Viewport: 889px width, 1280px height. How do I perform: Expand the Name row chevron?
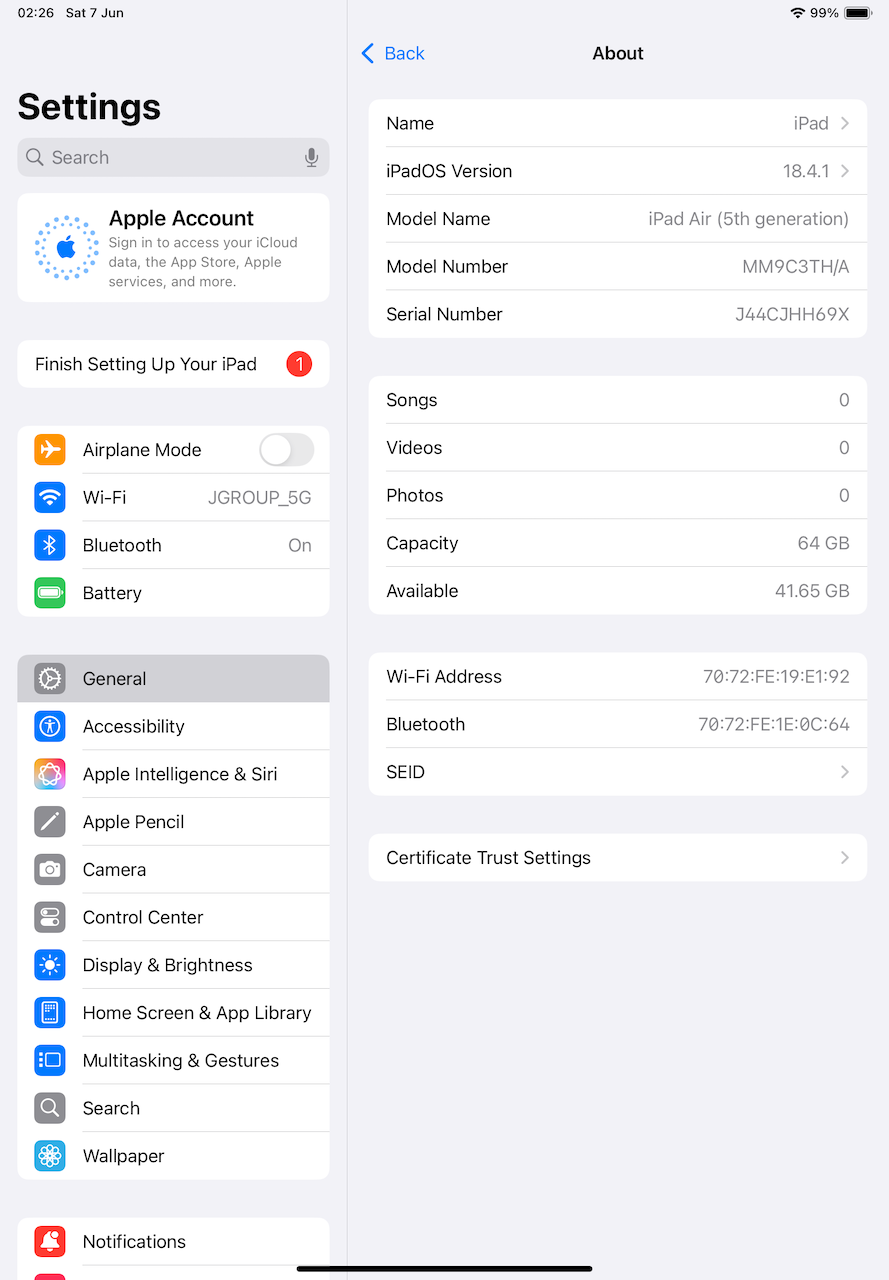[x=845, y=123]
